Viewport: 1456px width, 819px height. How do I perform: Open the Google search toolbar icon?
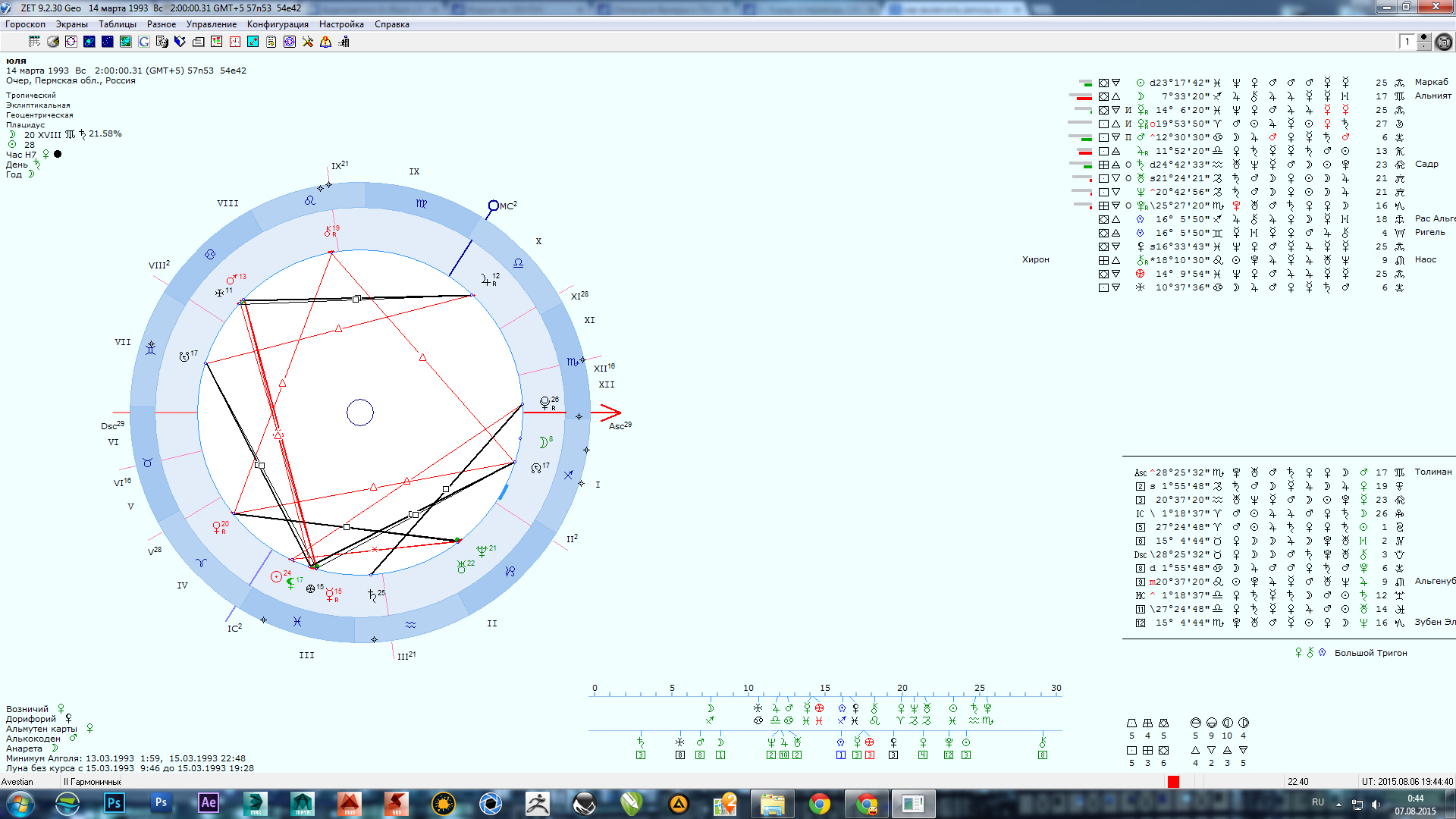tap(144, 42)
